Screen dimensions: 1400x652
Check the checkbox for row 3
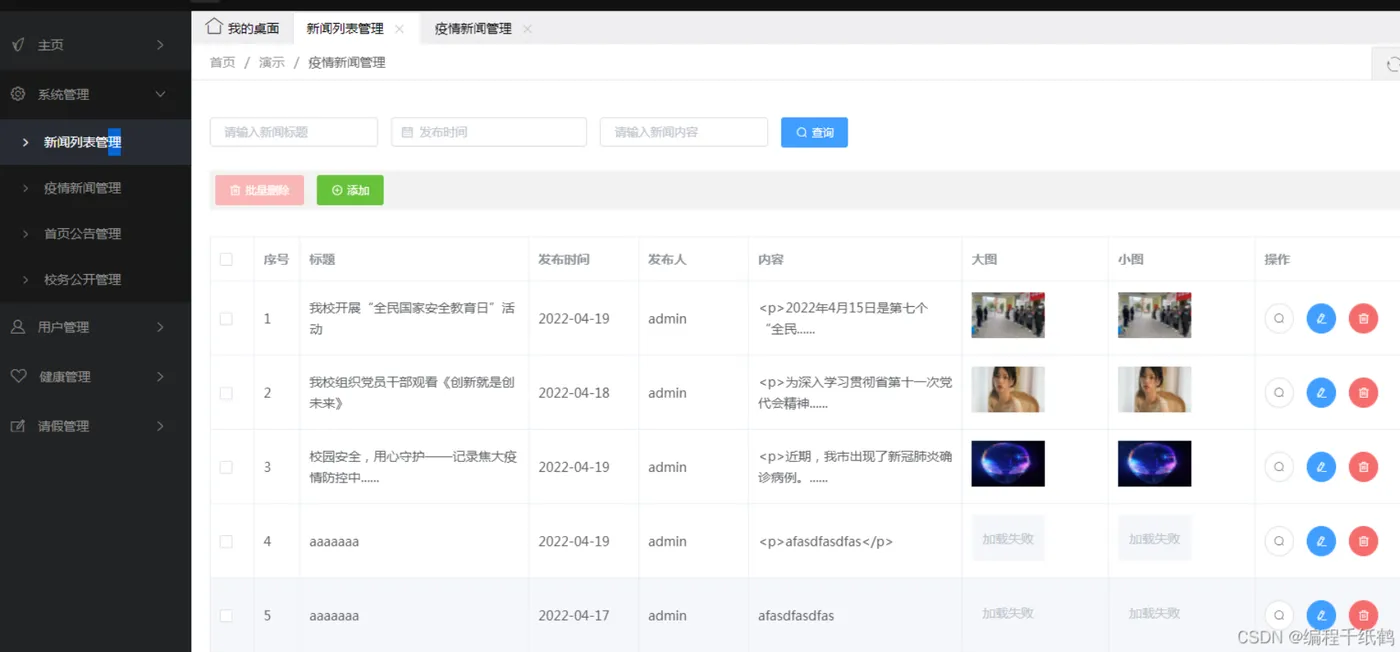click(226, 467)
